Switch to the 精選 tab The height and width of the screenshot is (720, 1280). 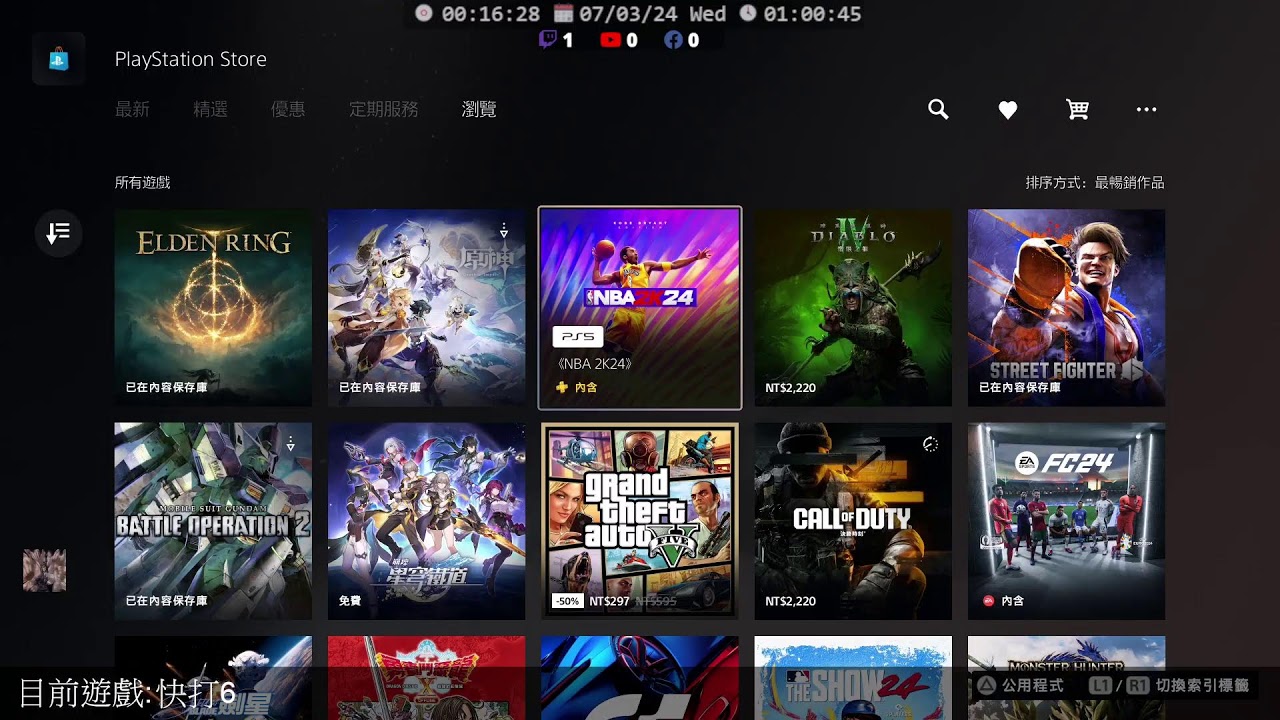click(x=210, y=110)
